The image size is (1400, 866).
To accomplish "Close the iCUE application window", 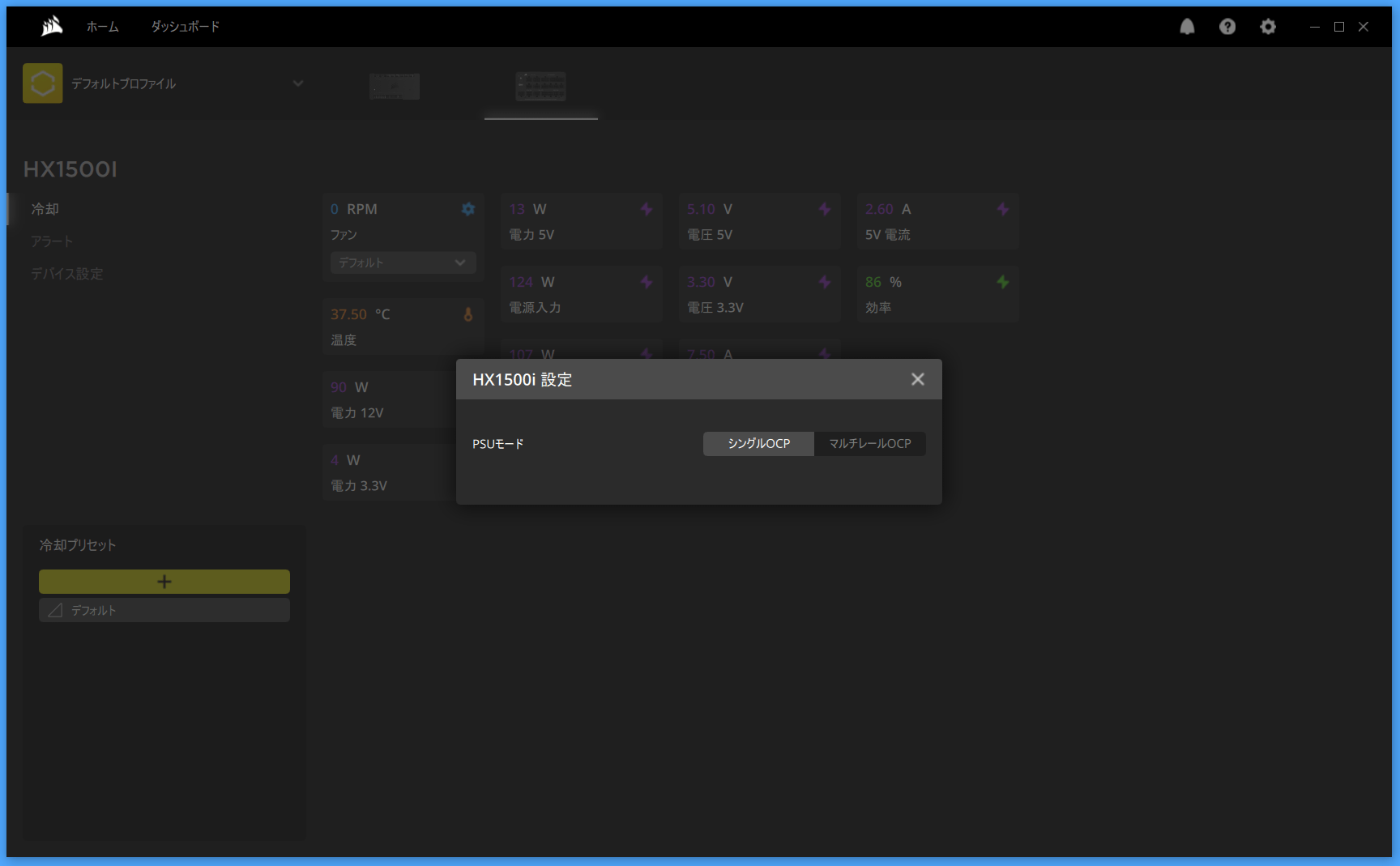I will (1364, 27).
